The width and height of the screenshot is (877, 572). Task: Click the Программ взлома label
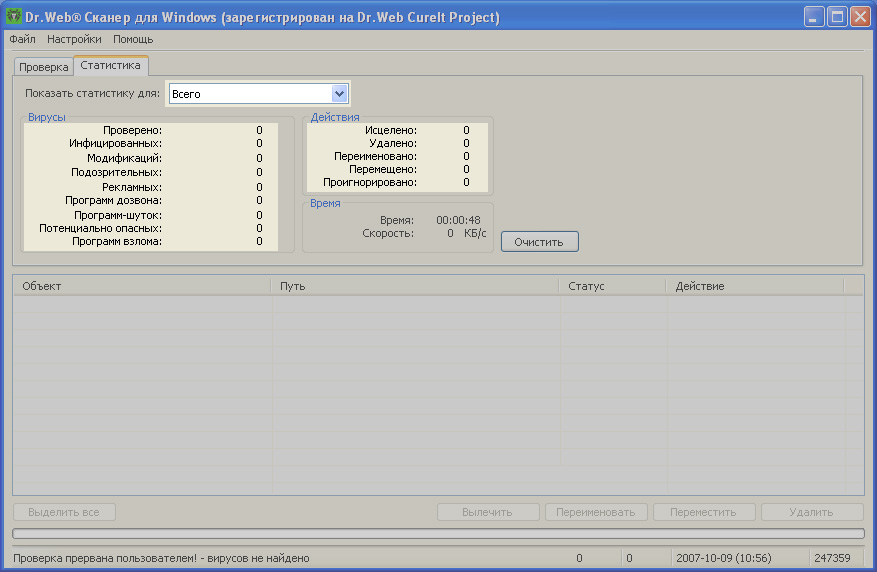[x=117, y=242]
